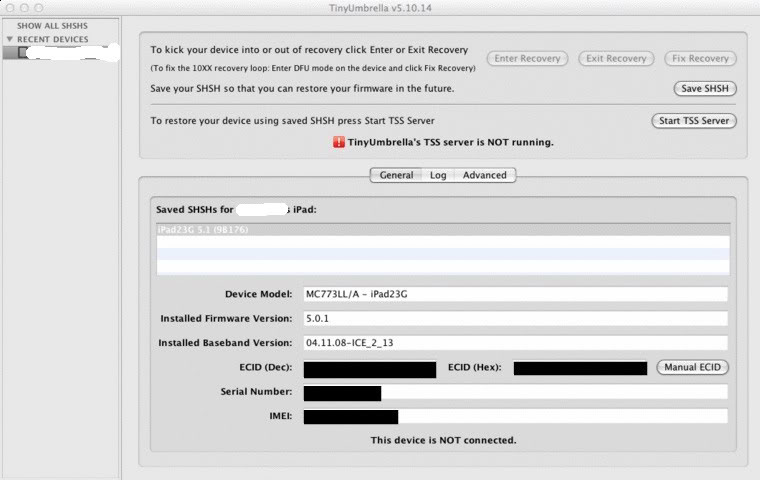Click the Enter Recovery button
Image resolution: width=760 pixels, height=480 pixels.
point(527,59)
